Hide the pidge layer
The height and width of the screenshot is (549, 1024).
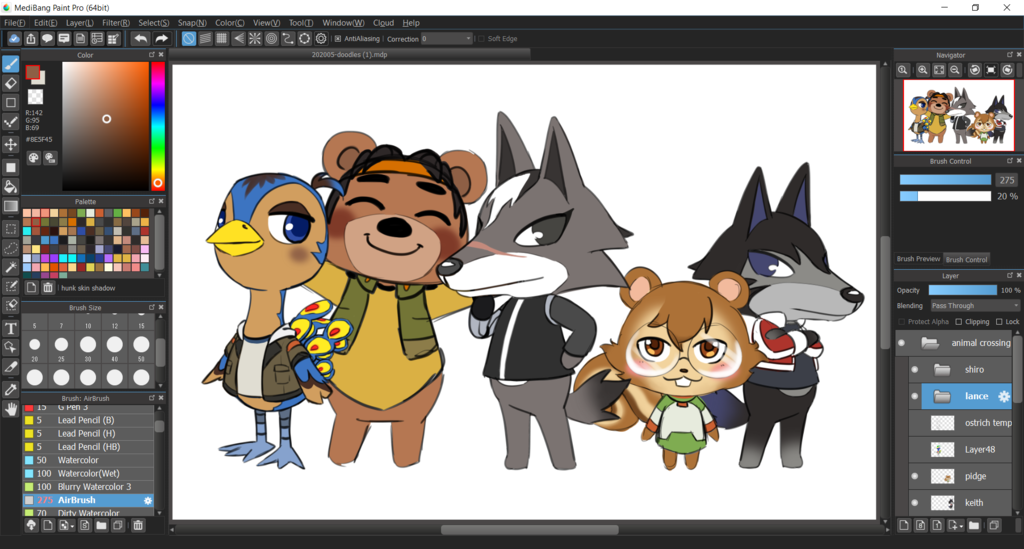pyautogui.click(x=914, y=477)
